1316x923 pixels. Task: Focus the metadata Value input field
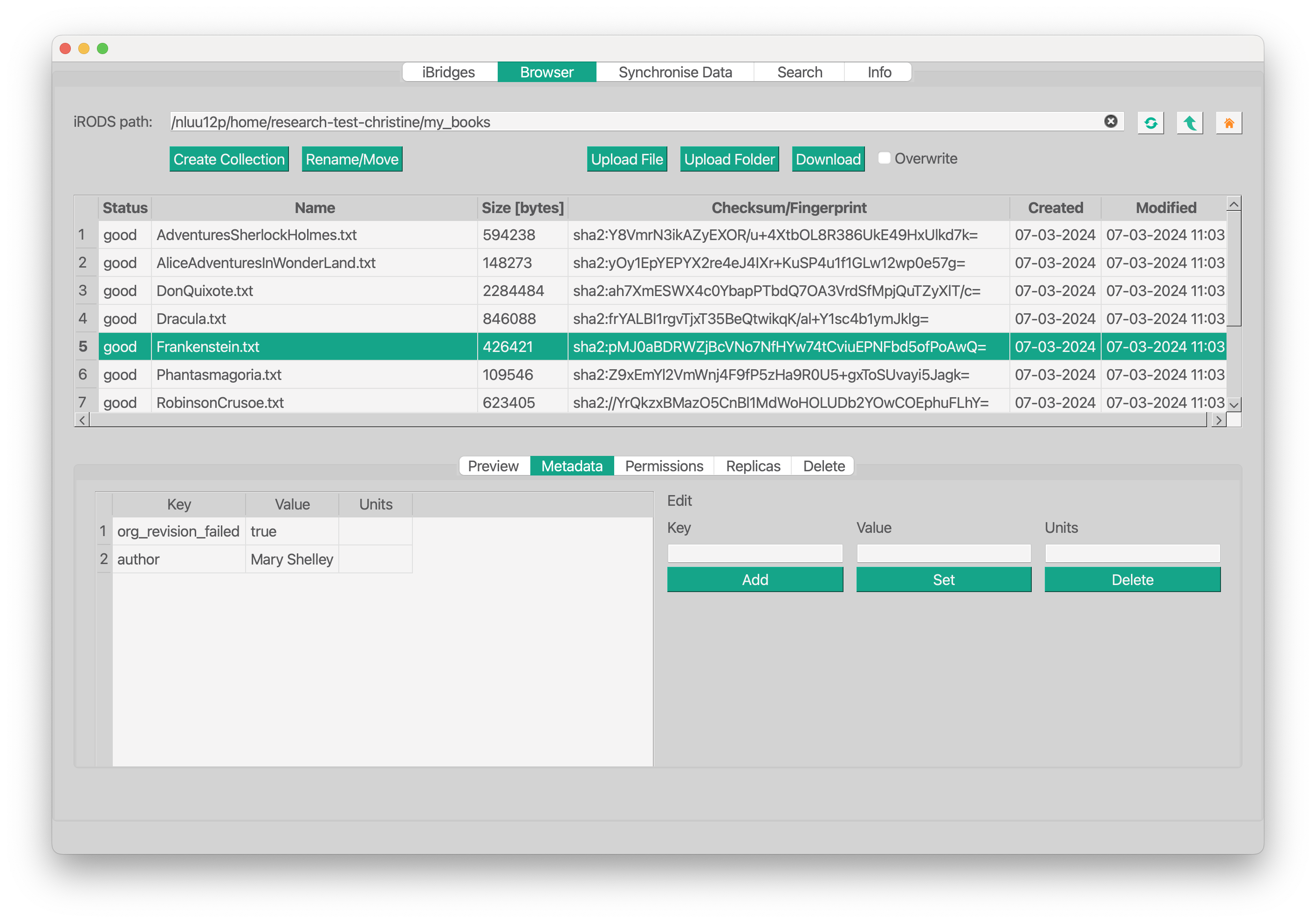(944, 553)
